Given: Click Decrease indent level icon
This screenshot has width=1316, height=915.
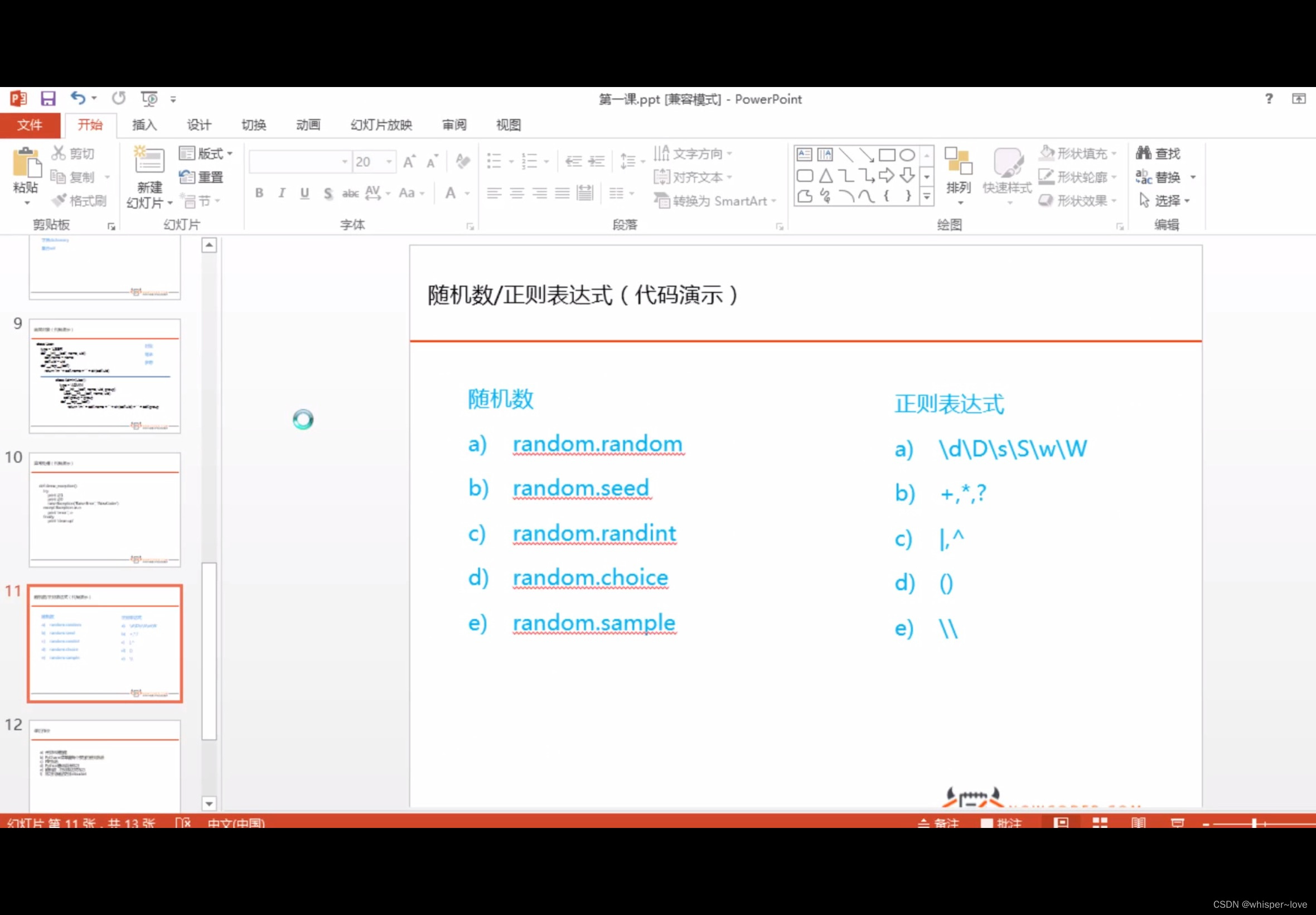Looking at the screenshot, I should pos(573,161).
